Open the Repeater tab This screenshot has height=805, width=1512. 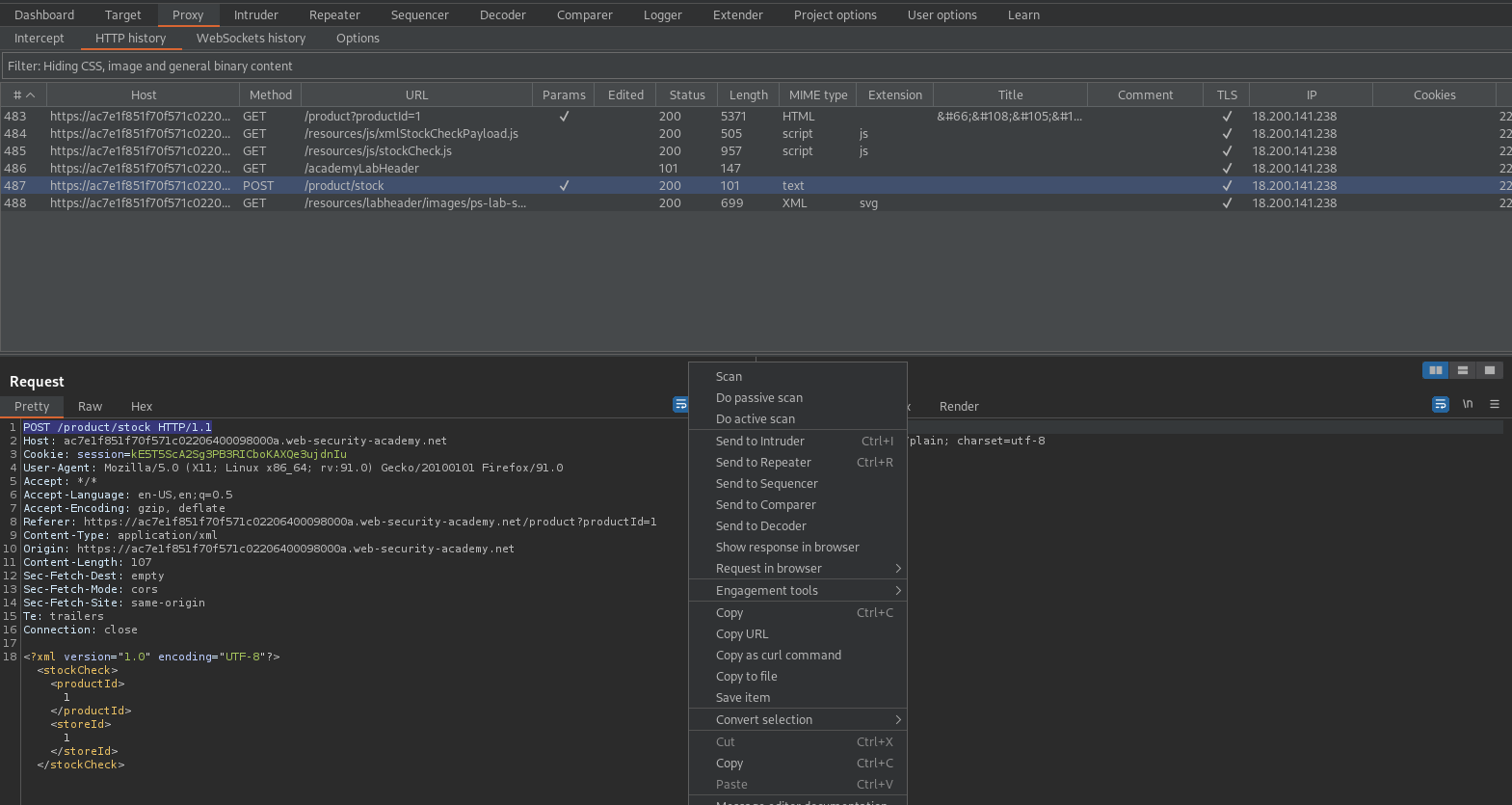point(334,14)
